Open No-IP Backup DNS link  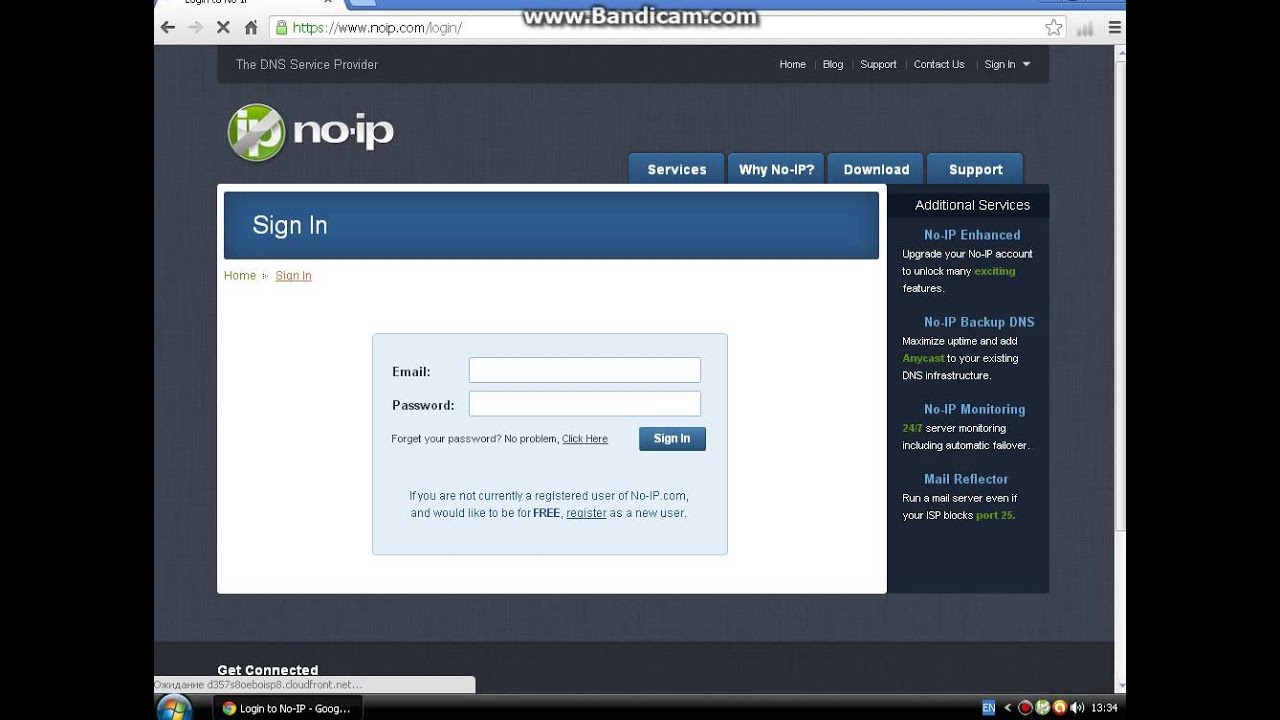[x=979, y=322]
